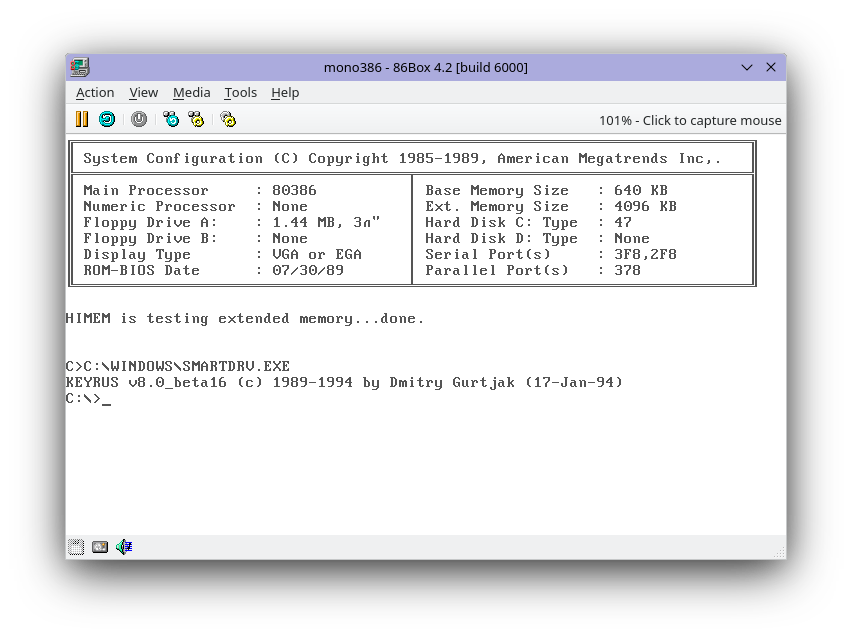Viewport: 853px width, 638px height.
Task: Send Ctrl+Alt+Del with the toolbar icon
Action: (x=171, y=119)
